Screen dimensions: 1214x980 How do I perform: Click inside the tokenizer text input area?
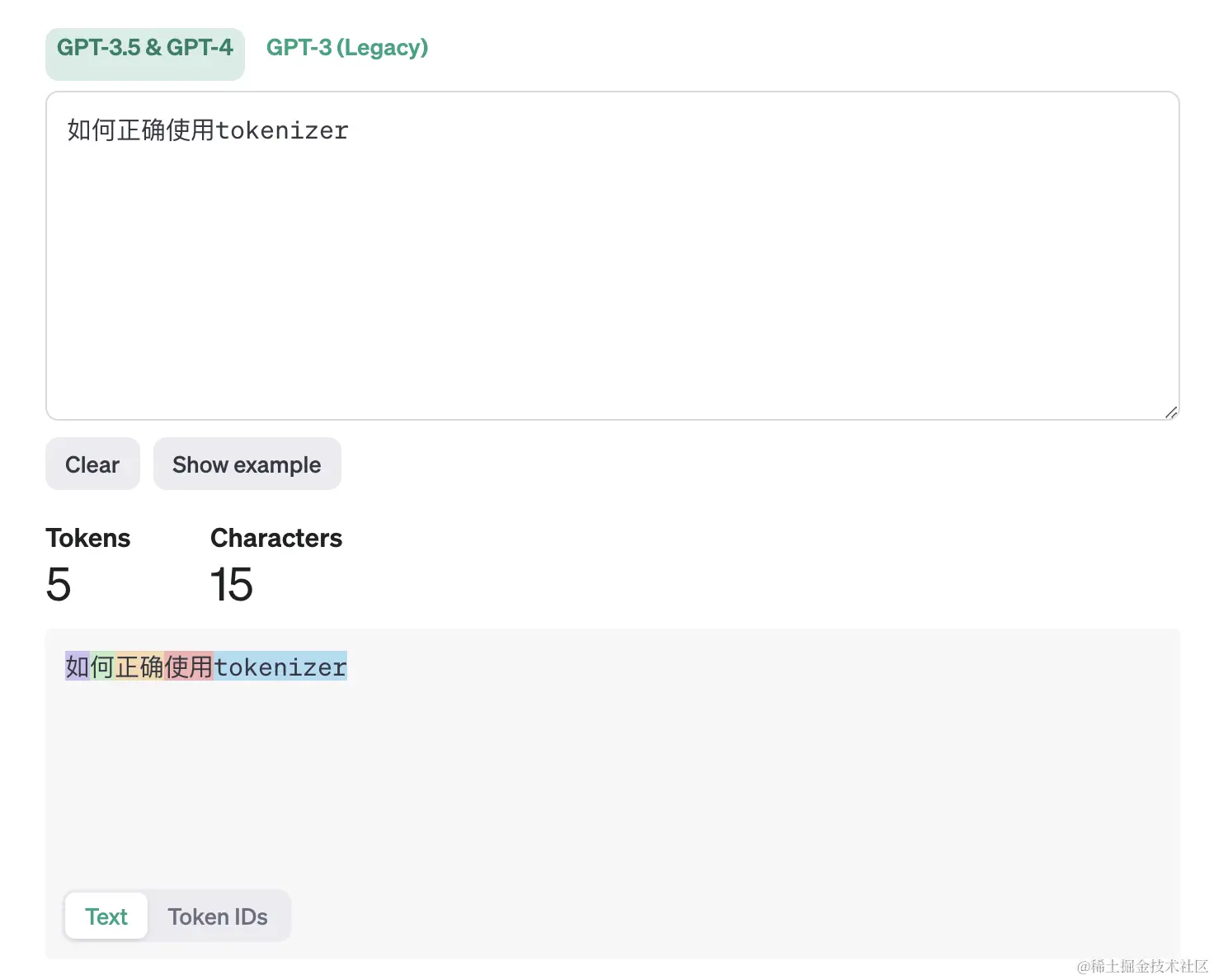point(613,256)
